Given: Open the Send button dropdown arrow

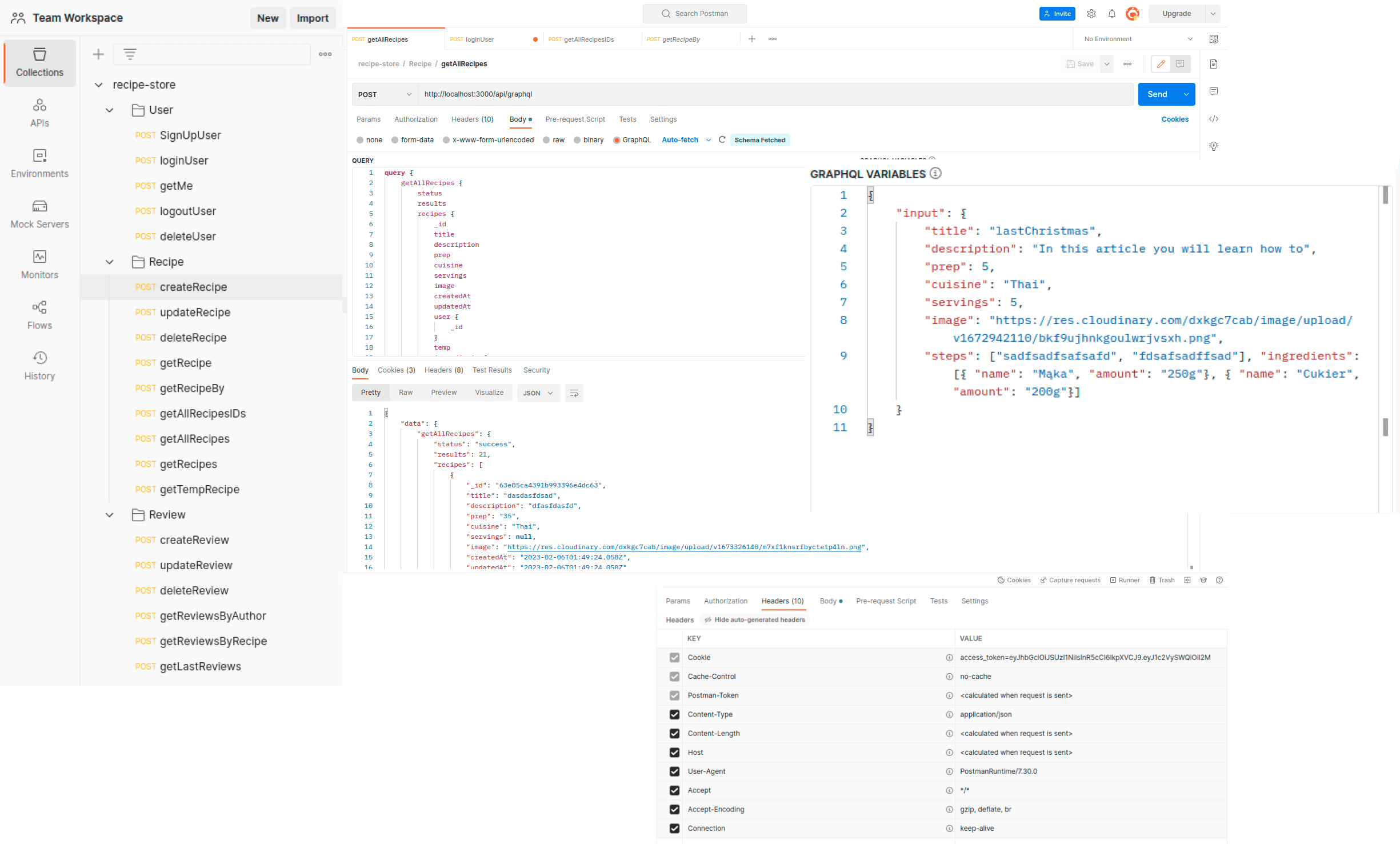Looking at the screenshot, I should 1186,94.
